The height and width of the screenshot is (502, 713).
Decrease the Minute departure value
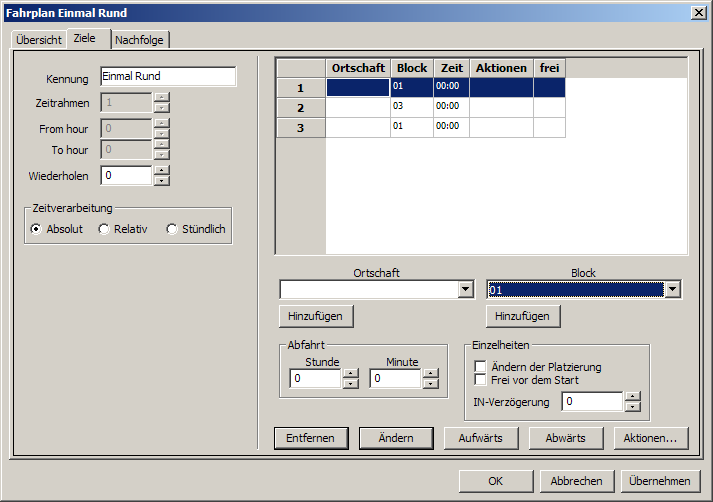point(430,384)
